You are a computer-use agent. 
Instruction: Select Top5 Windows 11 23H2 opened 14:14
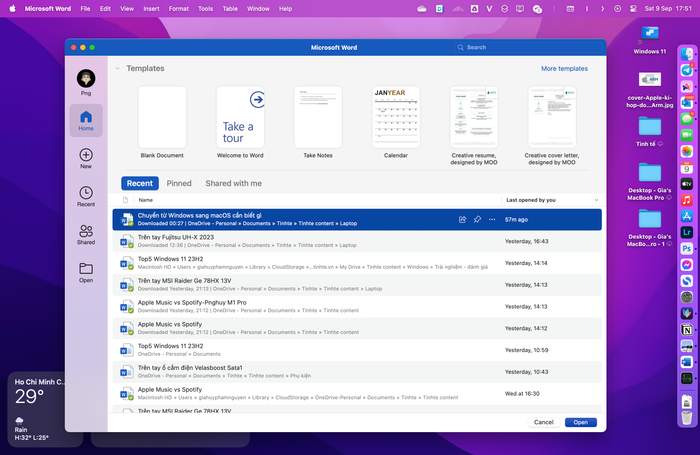click(357, 263)
